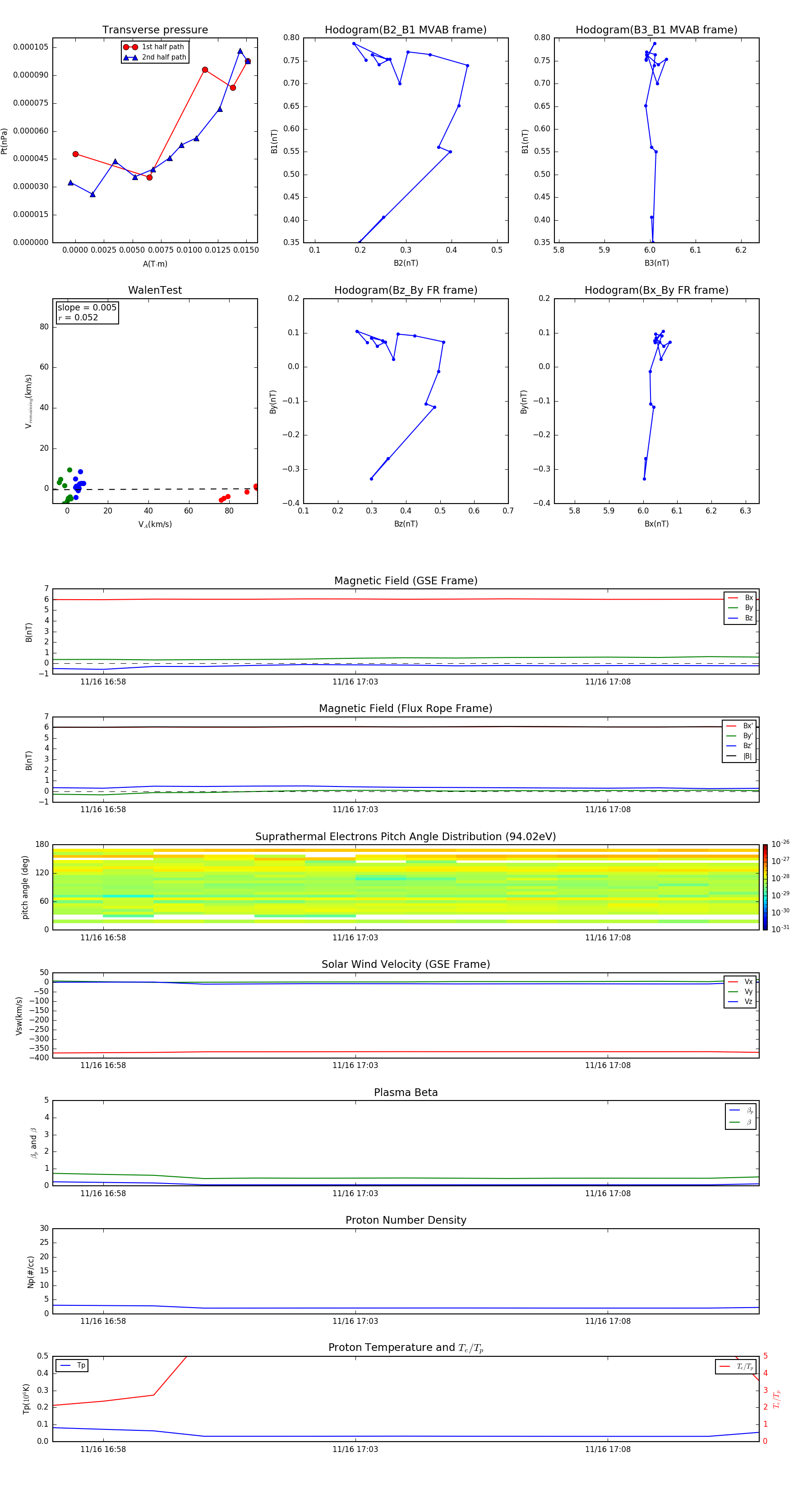Click the 'Bx(nT)' x-axis label
The width and height of the screenshot is (812, 1489).
pyautogui.click(x=656, y=524)
